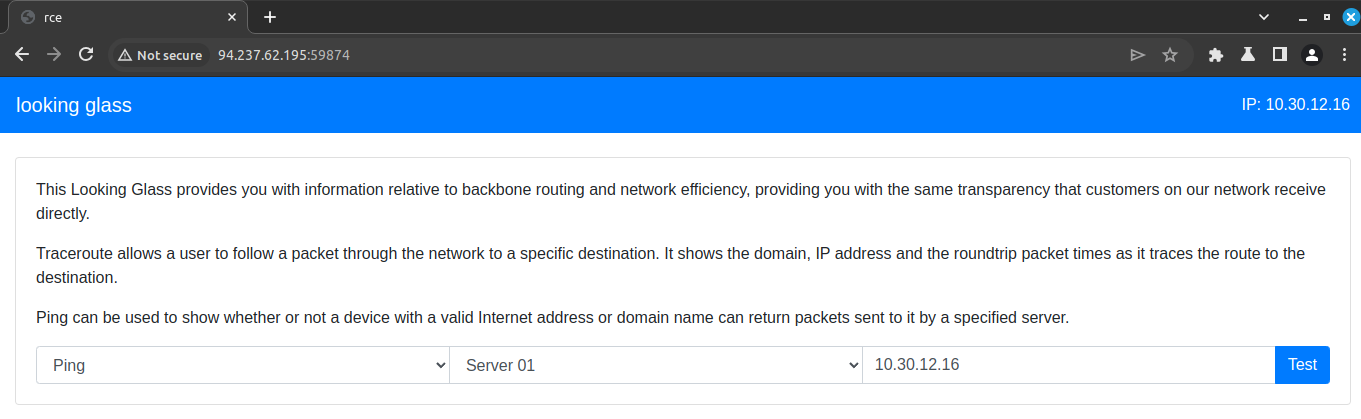
Task: Click the share page arrow icon
Action: 1137,55
